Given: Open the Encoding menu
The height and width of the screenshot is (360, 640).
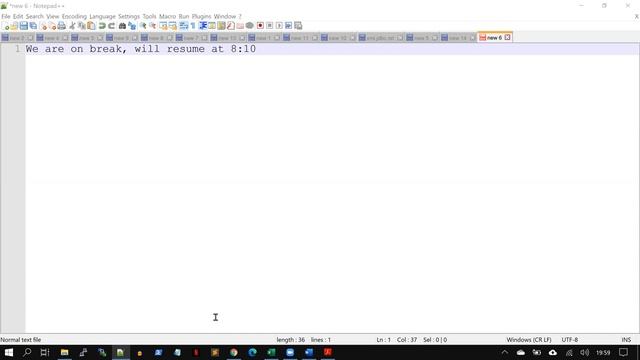Looking at the screenshot, I should pyautogui.click(x=74, y=16).
